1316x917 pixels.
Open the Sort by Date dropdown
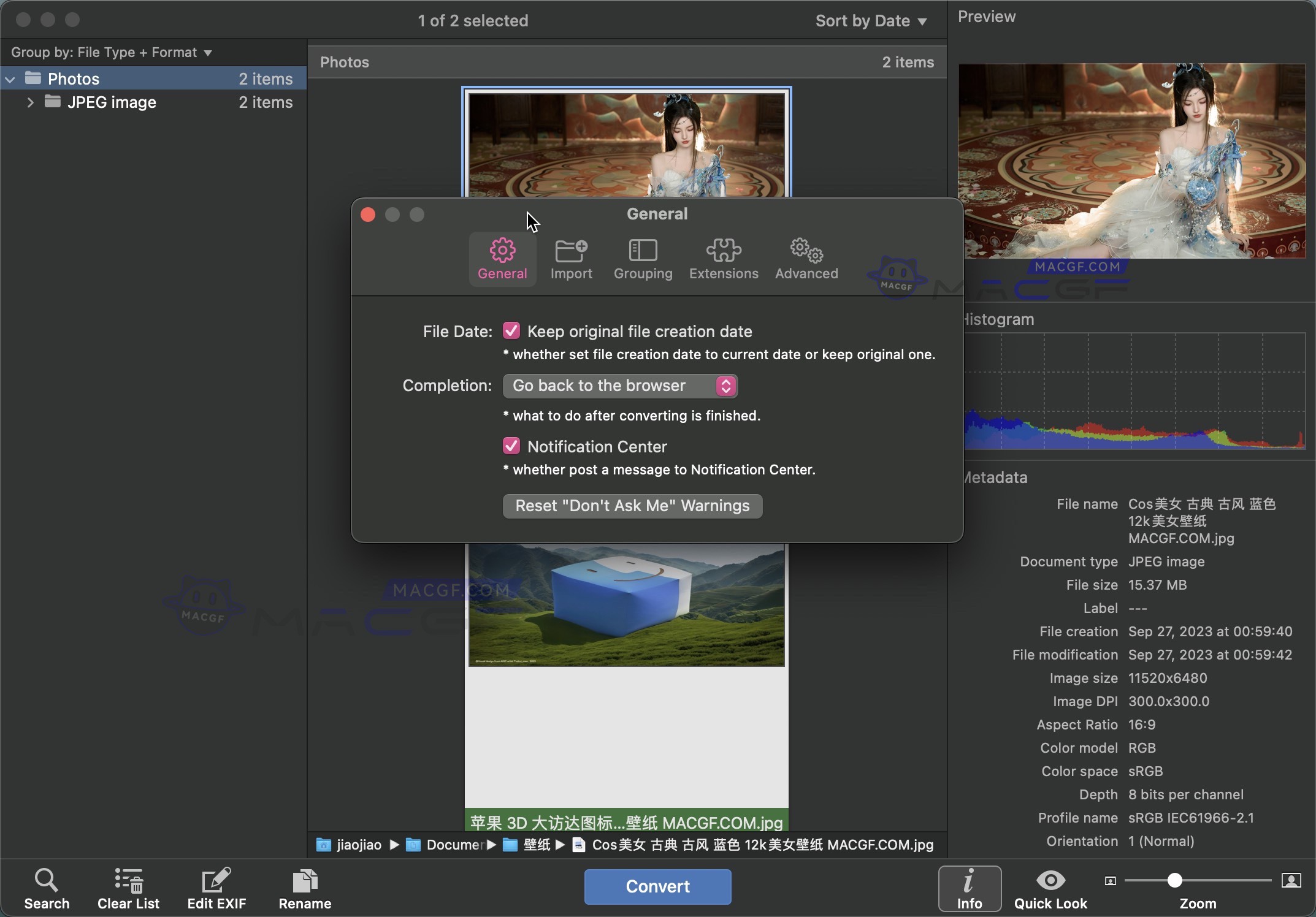[871, 20]
